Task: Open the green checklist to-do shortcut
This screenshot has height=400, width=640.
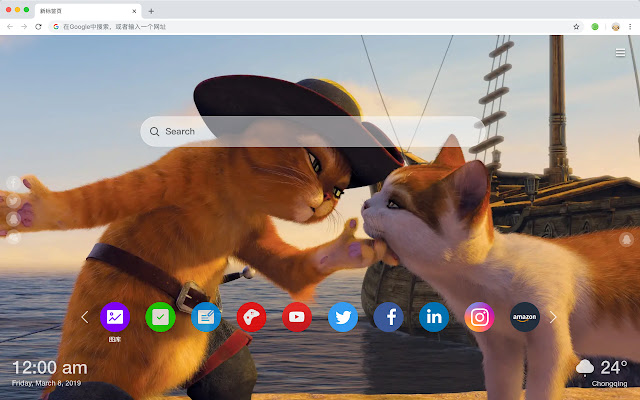Action: point(160,317)
